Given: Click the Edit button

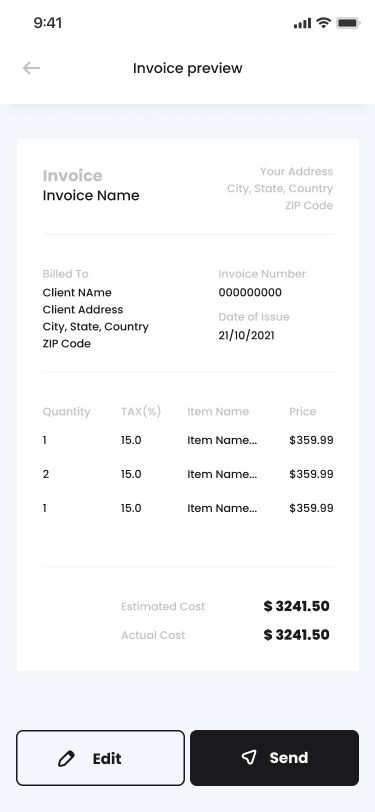Looking at the screenshot, I should point(100,758).
